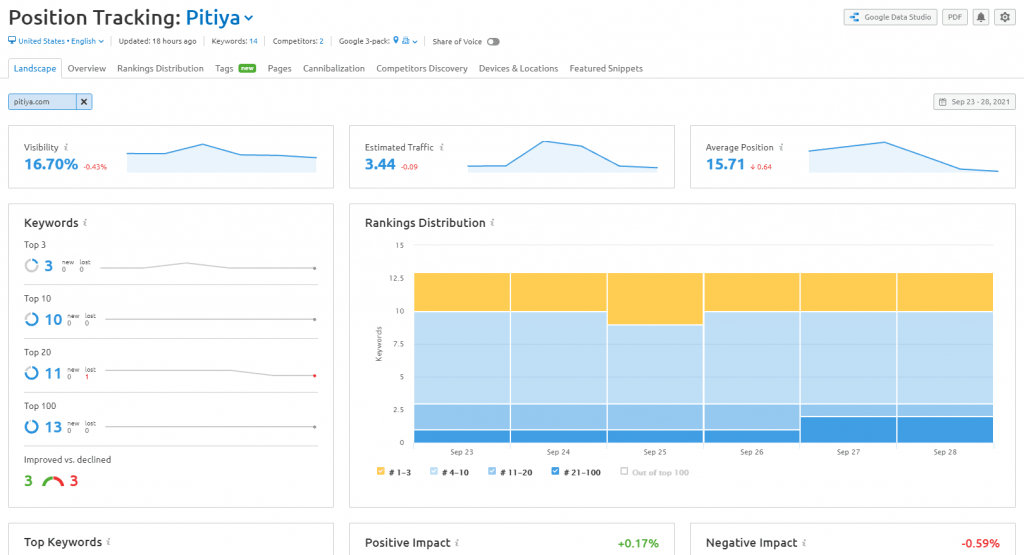
Task: Open settings gear icon
Action: 1005,17
